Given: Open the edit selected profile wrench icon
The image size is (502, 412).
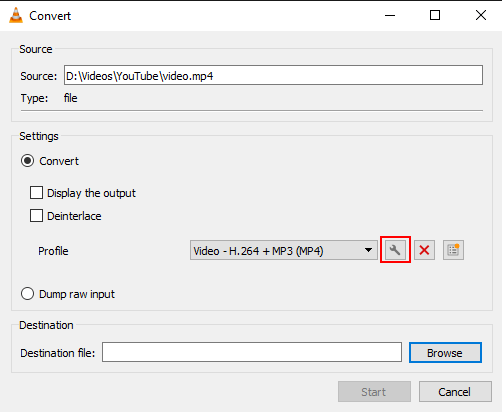Looking at the screenshot, I should (395, 250).
